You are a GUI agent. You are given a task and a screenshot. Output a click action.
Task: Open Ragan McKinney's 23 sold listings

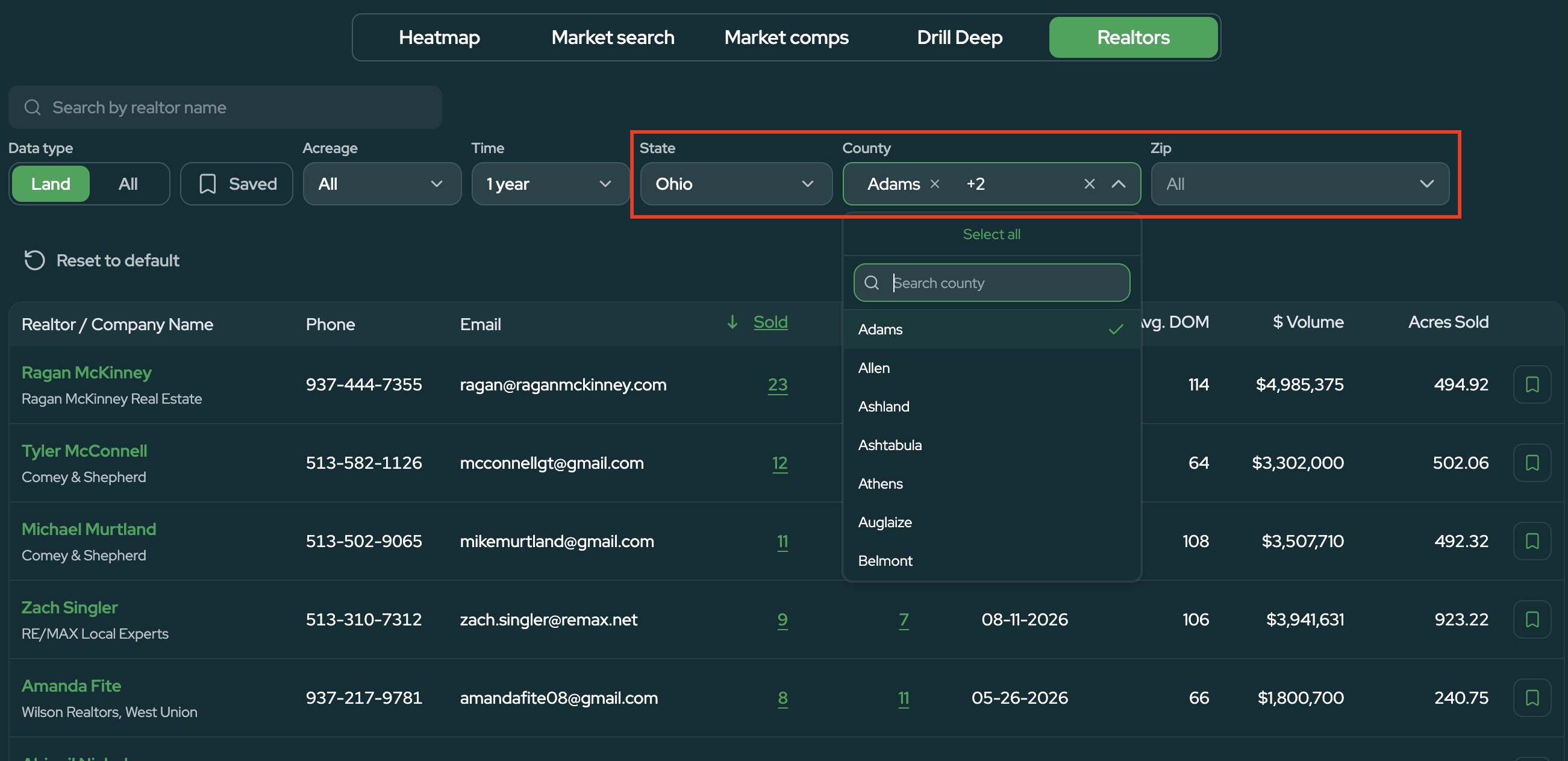(x=777, y=384)
